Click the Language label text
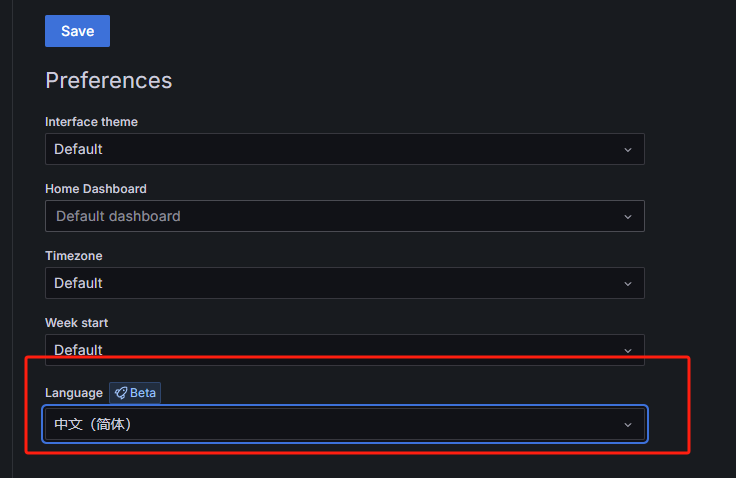The height and width of the screenshot is (478, 736). [x=73, y=393]
